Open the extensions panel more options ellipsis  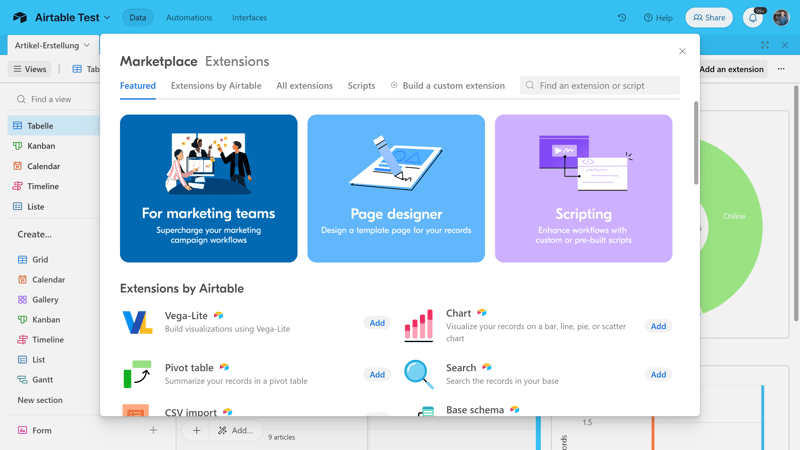[781, 69]
